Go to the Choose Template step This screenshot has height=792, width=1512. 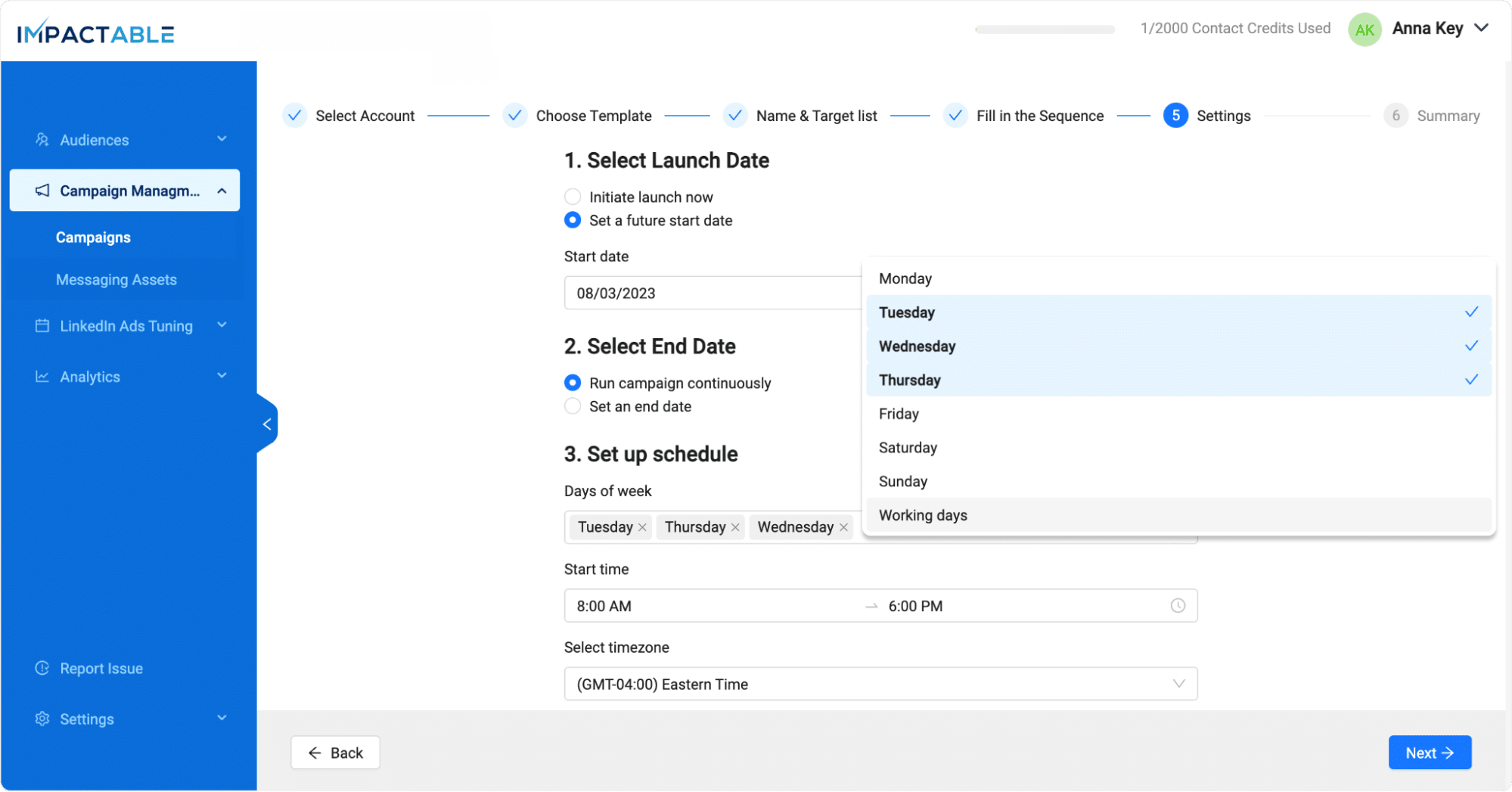[x=594, y=115]
